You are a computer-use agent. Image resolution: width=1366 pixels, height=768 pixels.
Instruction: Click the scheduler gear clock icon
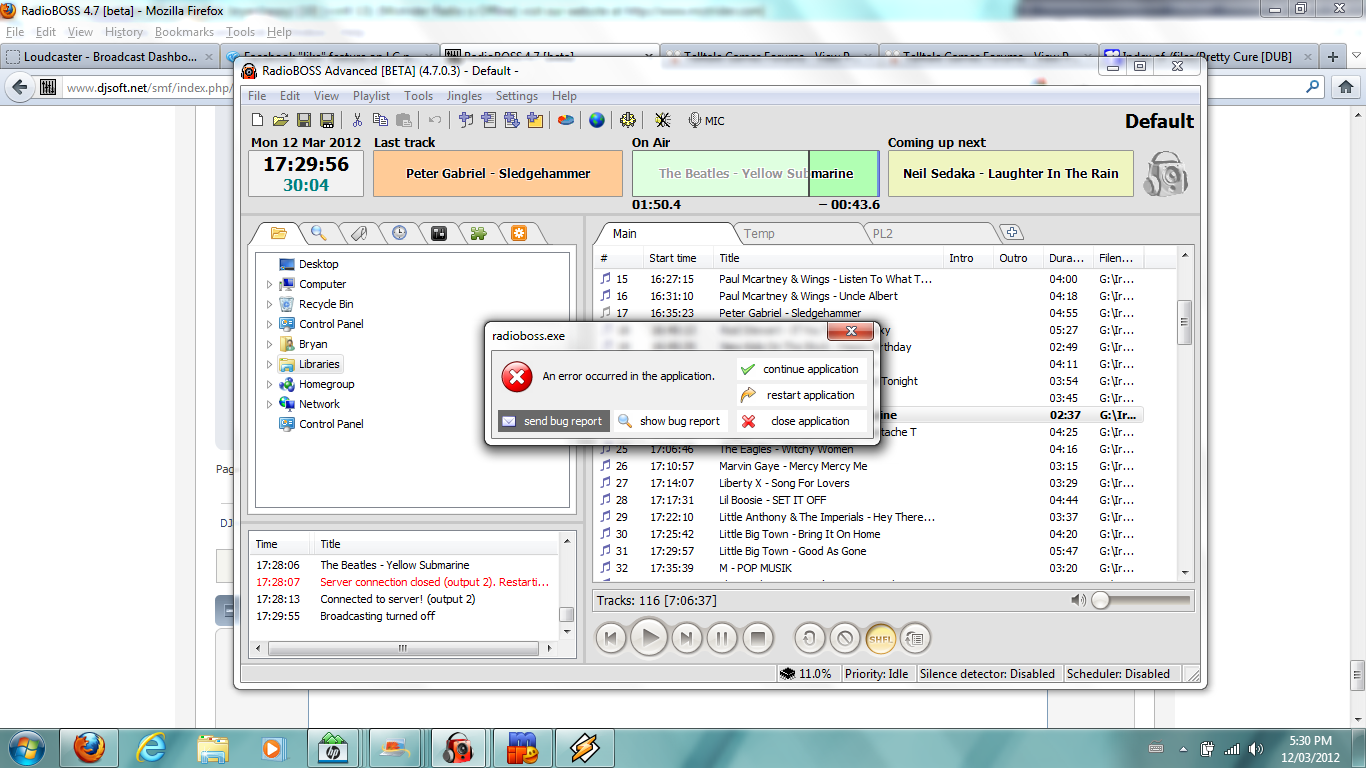click(628, 120)
